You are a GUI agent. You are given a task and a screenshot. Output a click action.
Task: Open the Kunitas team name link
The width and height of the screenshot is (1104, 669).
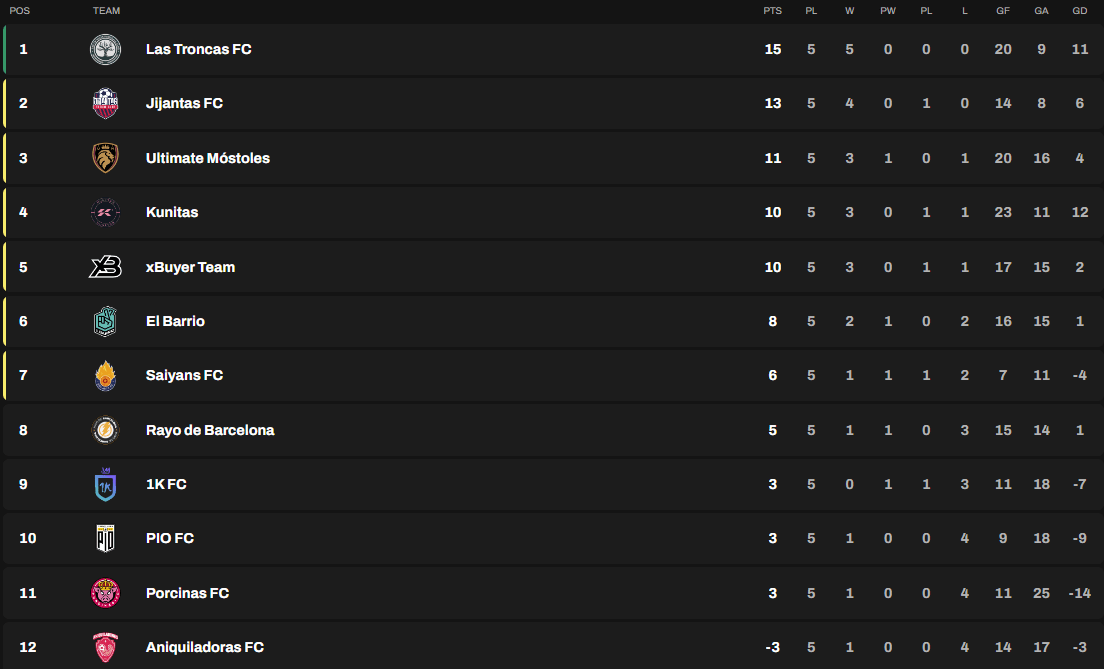(x=172, y=212)
